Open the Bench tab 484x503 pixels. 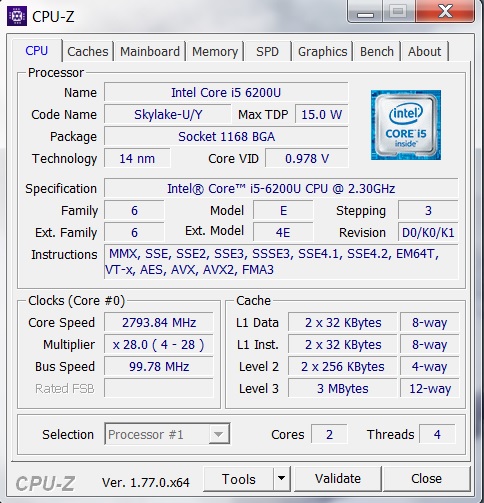(377, 51)
